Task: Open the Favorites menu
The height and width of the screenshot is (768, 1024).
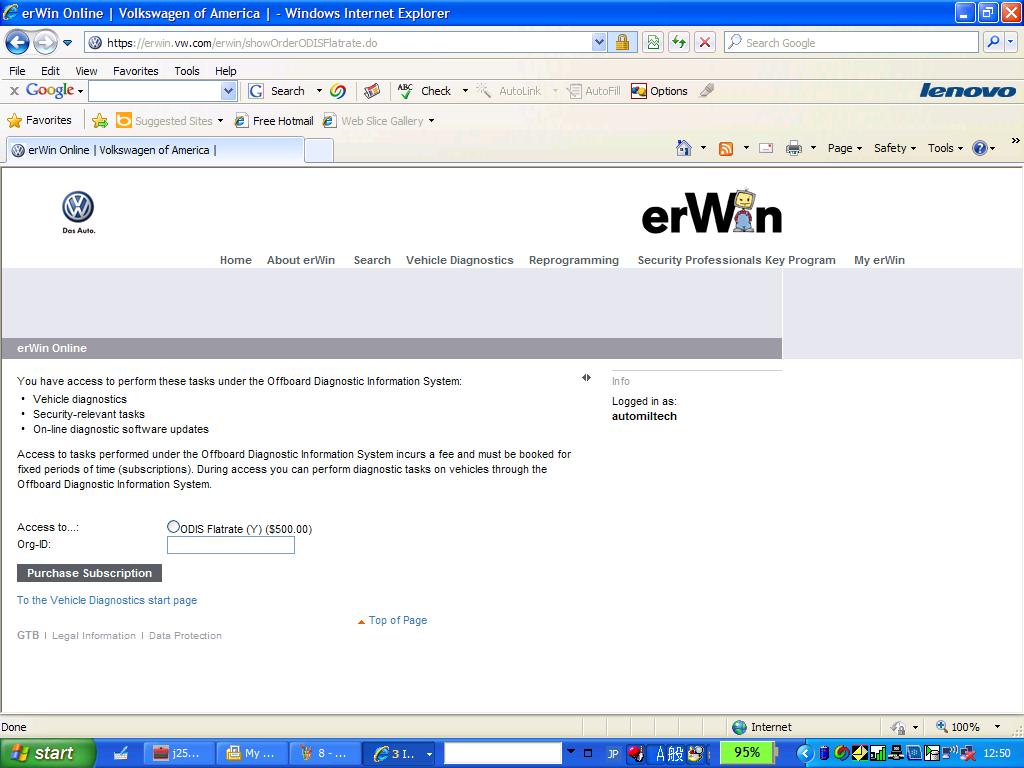Action: point(135,71)
